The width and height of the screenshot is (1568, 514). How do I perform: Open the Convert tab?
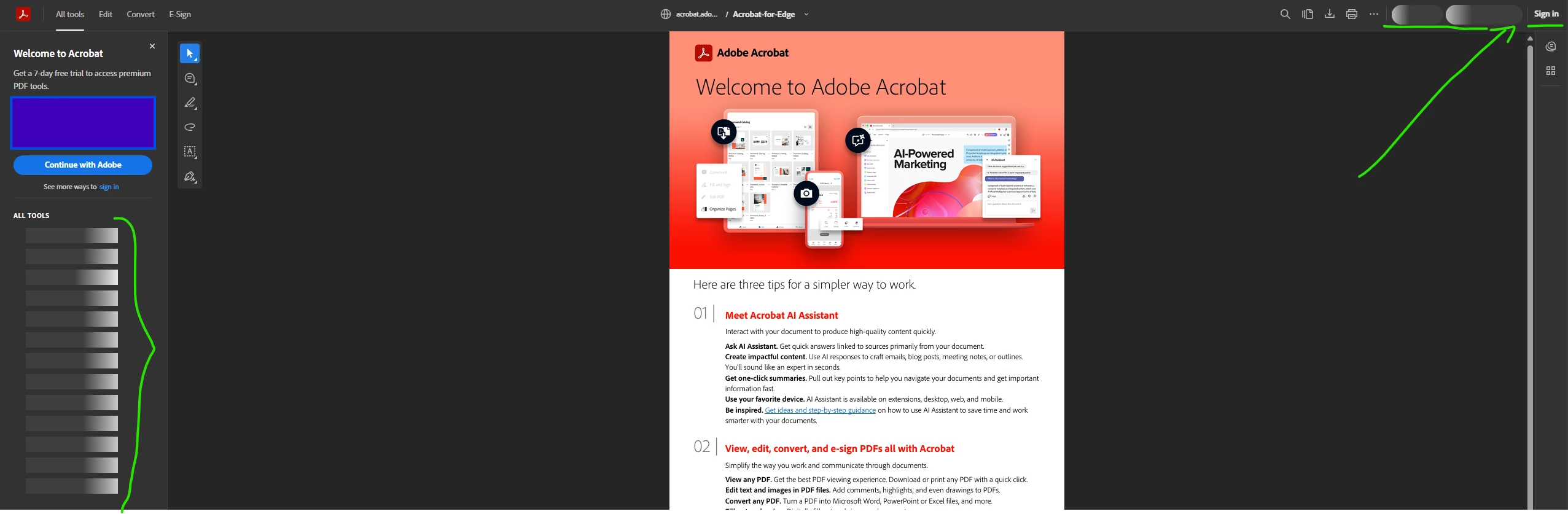(141, 14)
